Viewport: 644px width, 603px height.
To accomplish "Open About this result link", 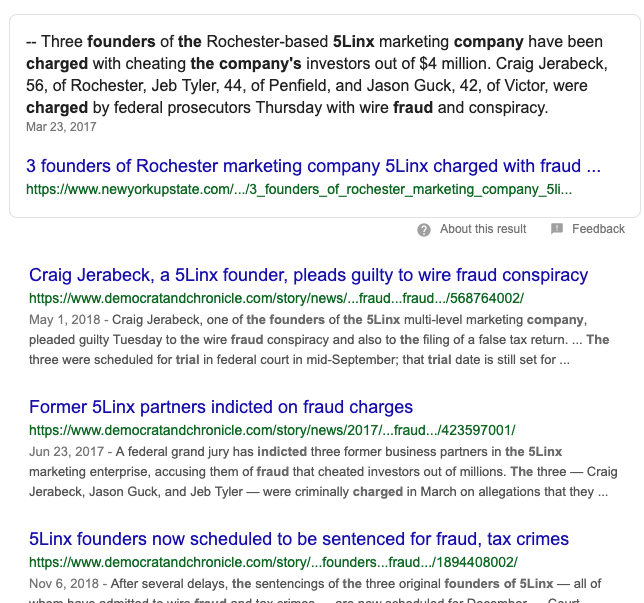I will coord(483,229).
